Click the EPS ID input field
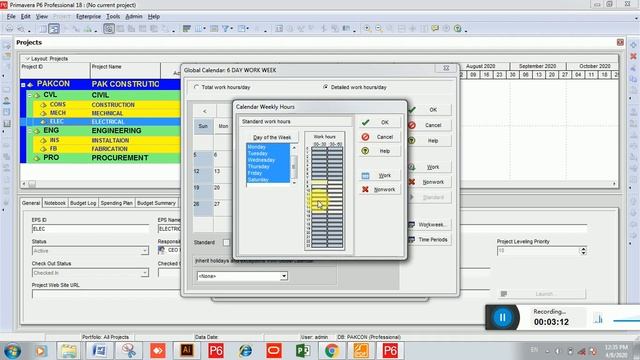This screenshot has width=640, height=360. pyautogui.click(x=90, y=229)
